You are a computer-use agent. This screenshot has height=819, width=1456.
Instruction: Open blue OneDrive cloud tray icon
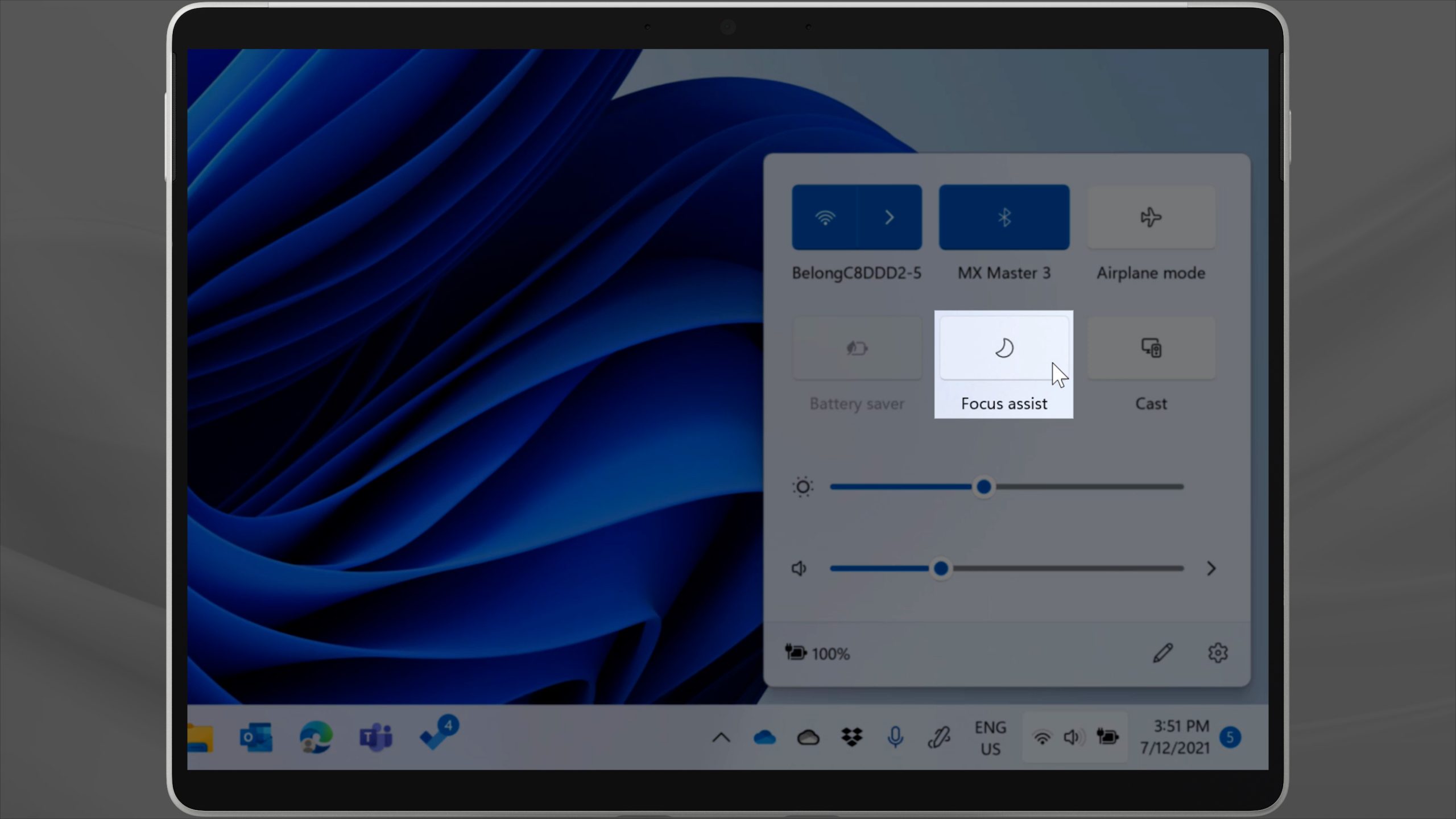pos(764,738)
